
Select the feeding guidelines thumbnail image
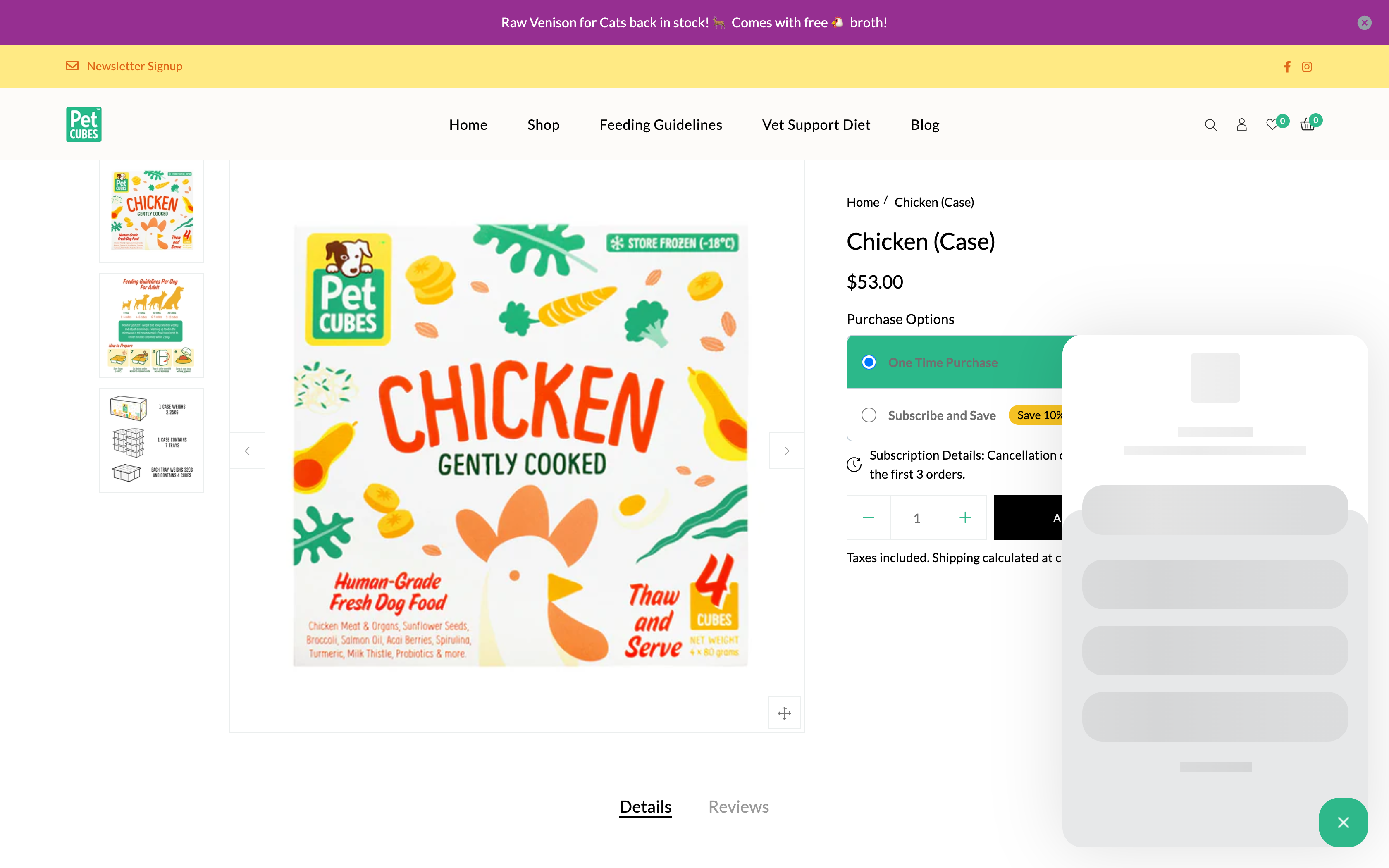coord(152,325)
